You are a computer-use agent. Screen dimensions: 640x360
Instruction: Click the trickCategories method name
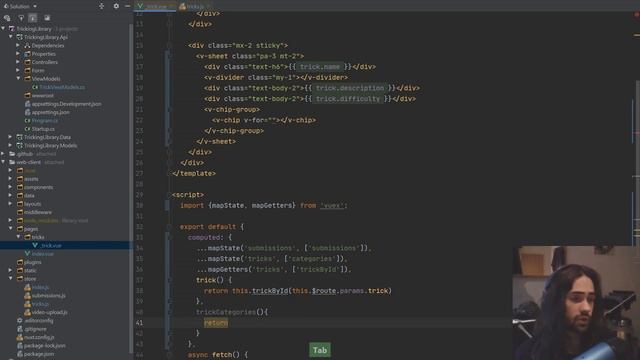point(226,312)
